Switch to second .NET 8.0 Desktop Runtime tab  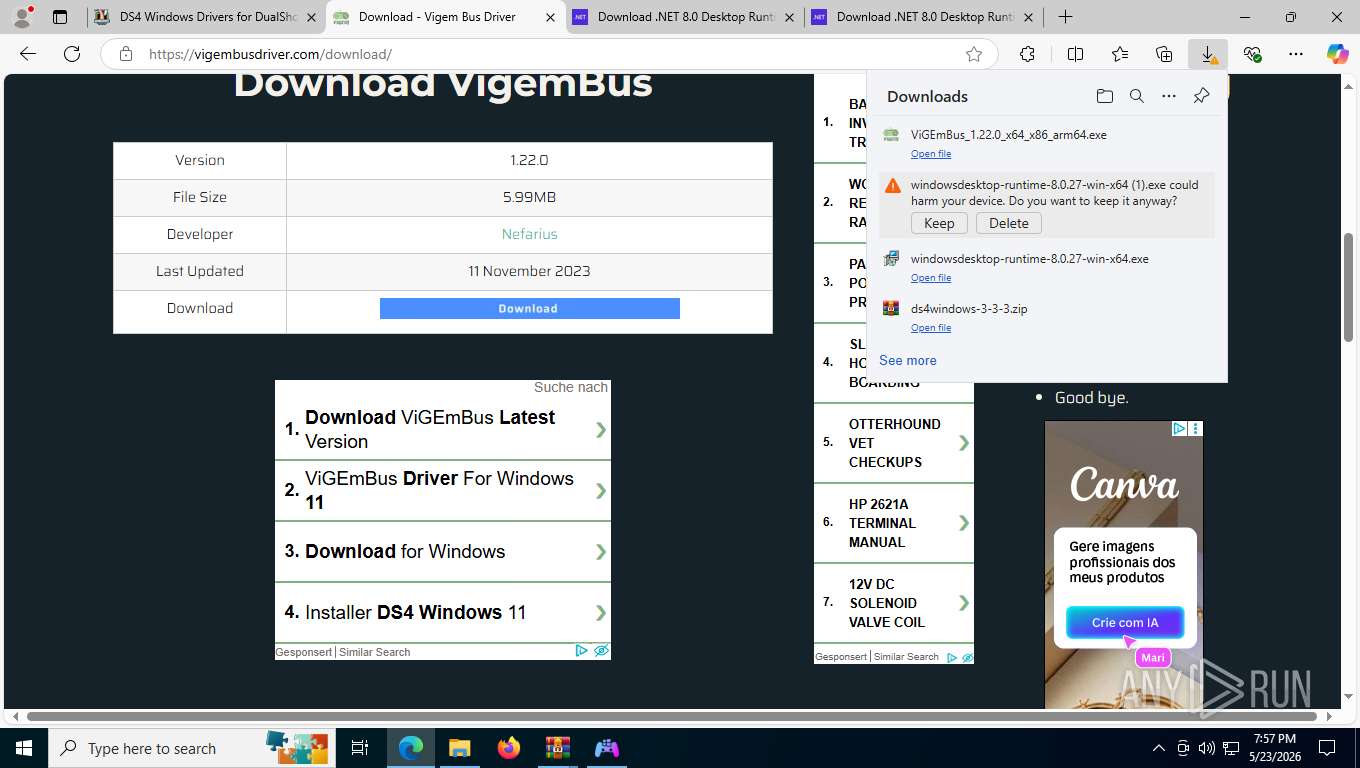[924, 17]
